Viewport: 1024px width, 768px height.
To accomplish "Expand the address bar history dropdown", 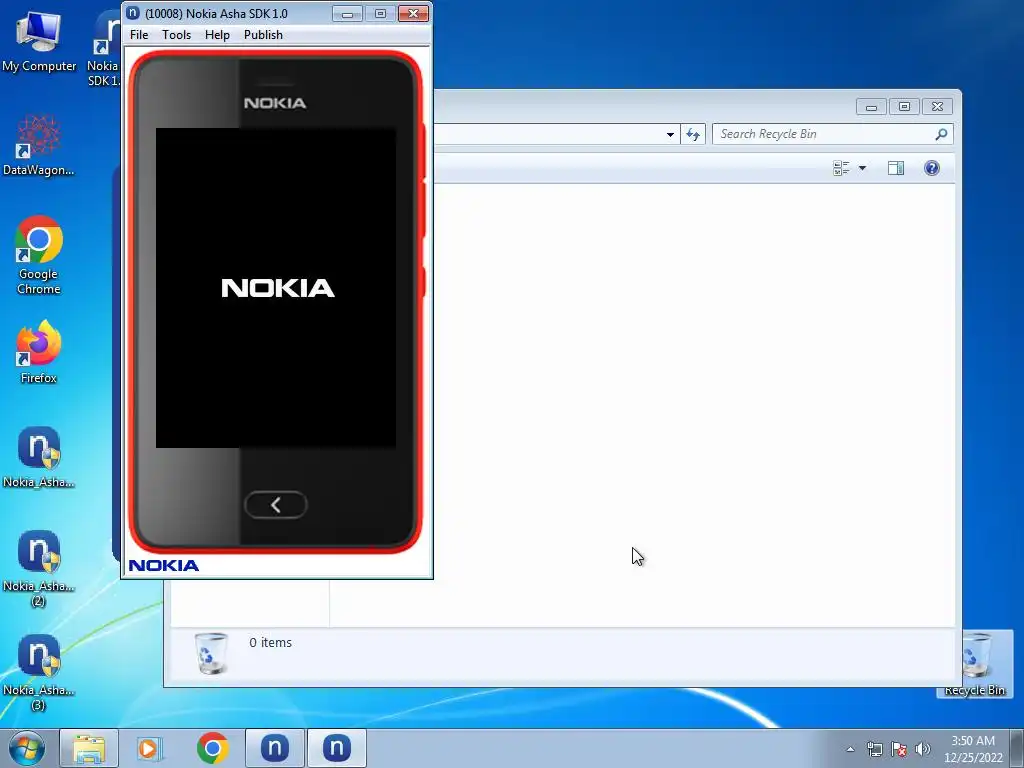I will click(670, 135).
